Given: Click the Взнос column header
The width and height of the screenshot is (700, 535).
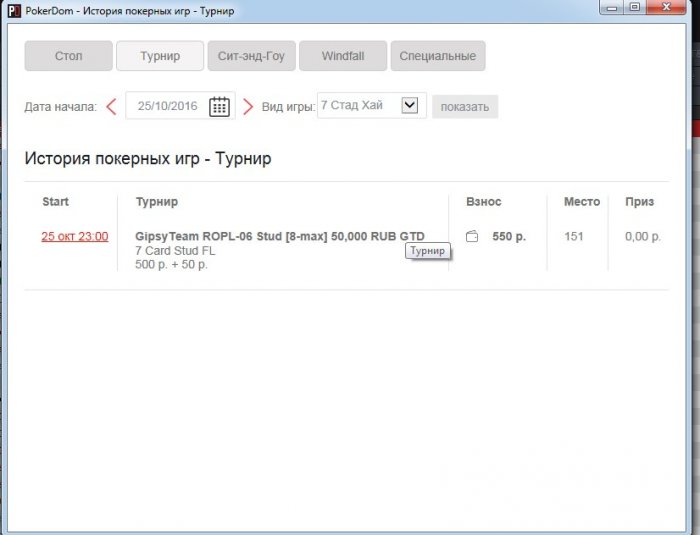Looking at the screenshot, I should click(x=483, y=202).
